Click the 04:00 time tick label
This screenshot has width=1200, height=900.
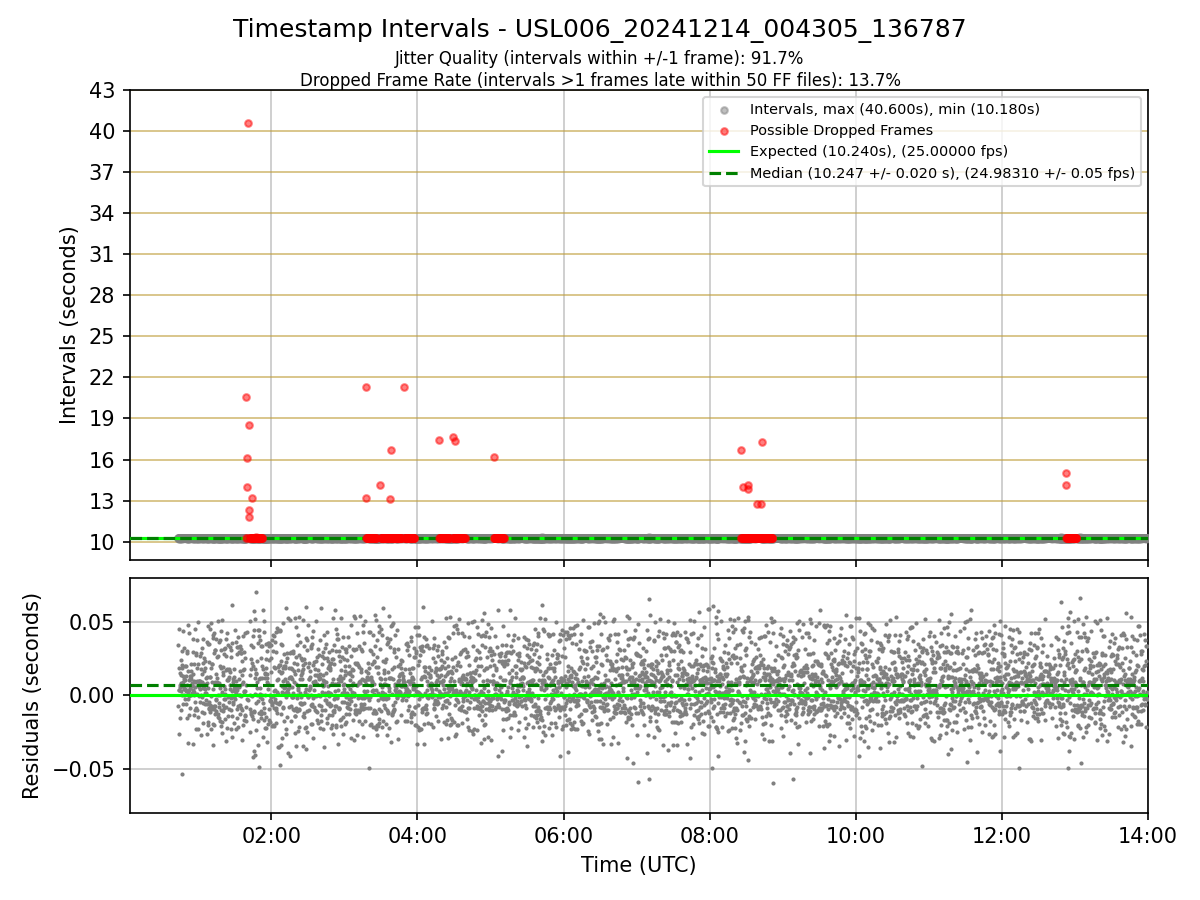click(417, 836)
